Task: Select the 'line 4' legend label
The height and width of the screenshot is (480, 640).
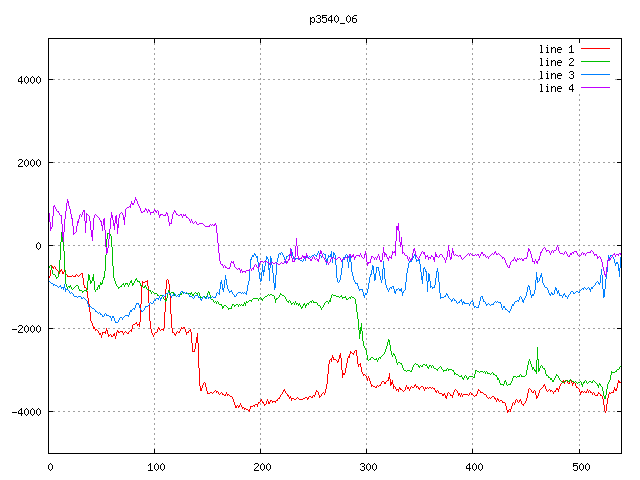Action: (x=556, y=88)
